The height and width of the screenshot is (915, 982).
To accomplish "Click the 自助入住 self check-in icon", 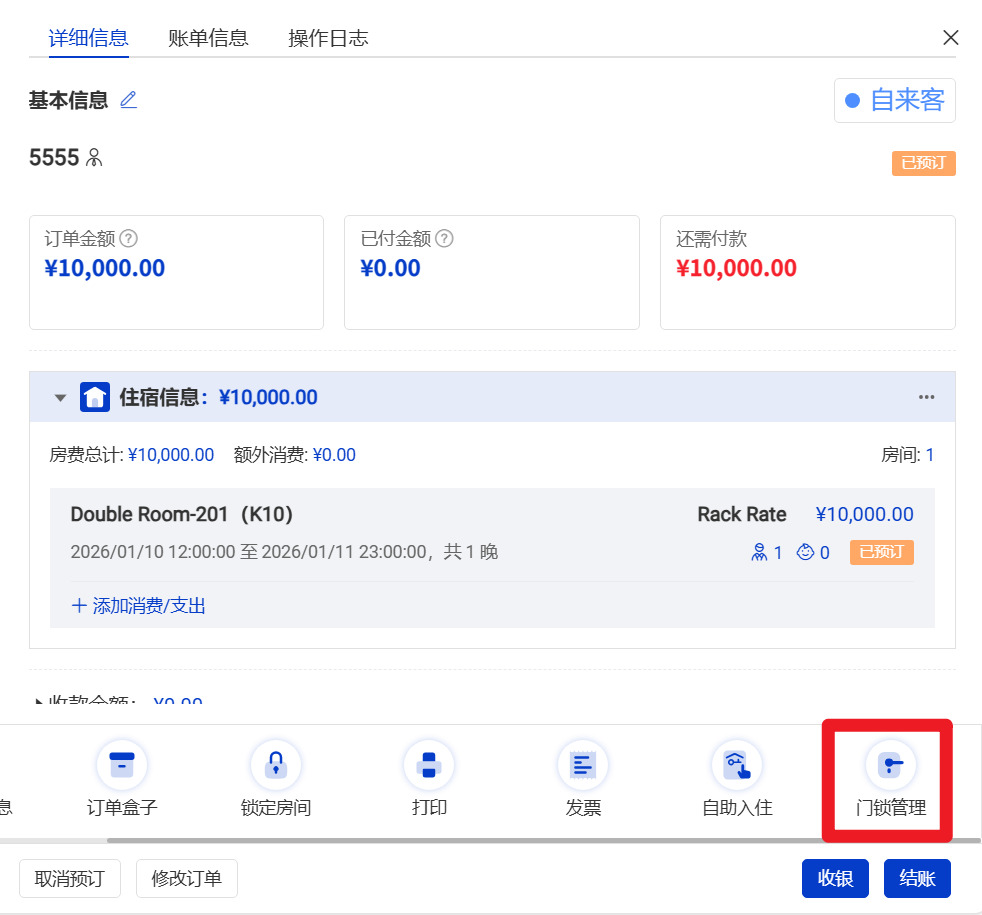I will (x=737, y=766).
